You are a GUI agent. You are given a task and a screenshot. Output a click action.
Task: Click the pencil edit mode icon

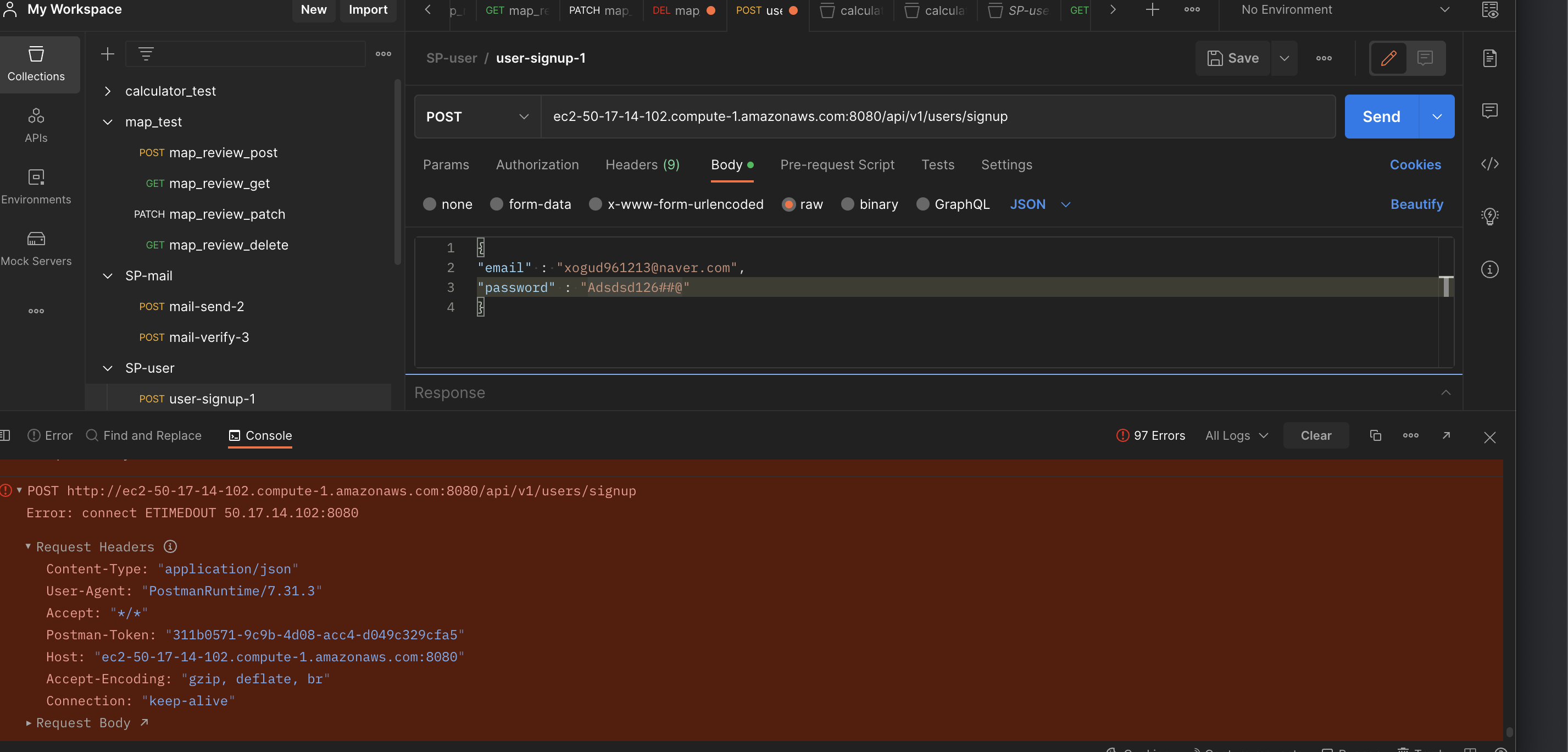pyautogui.click(x=1388, y=58)
